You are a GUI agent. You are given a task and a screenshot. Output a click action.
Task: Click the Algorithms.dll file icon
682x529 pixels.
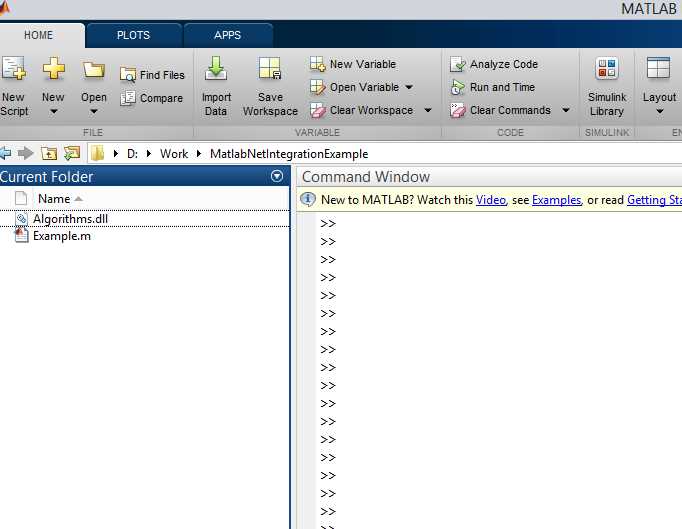(21, 219)
